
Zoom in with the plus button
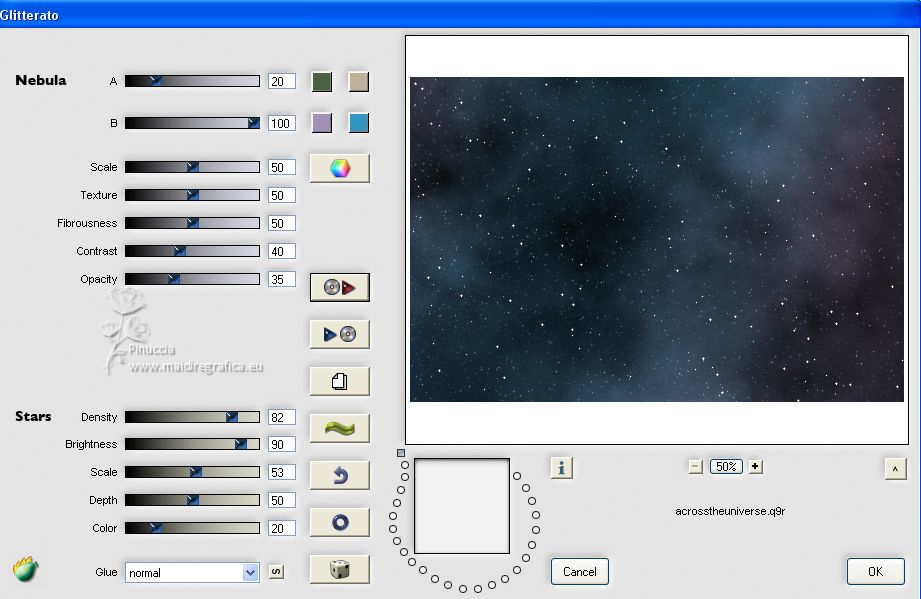(x=755, y=467)
